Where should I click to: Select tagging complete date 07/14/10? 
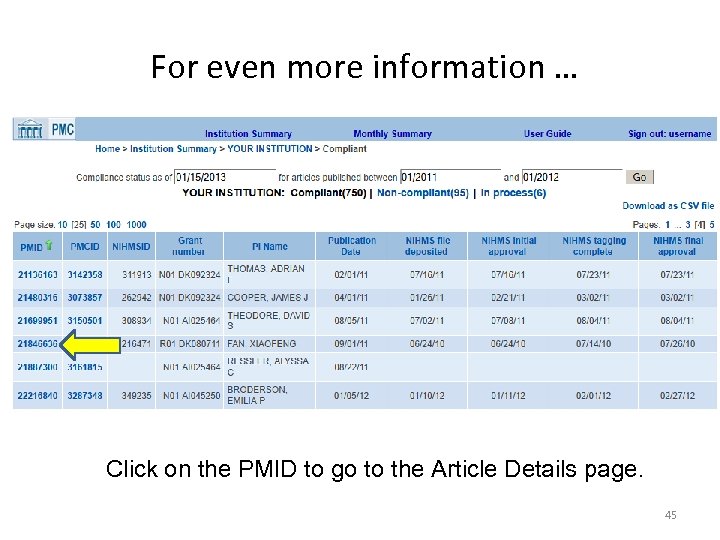coord(593,343)
